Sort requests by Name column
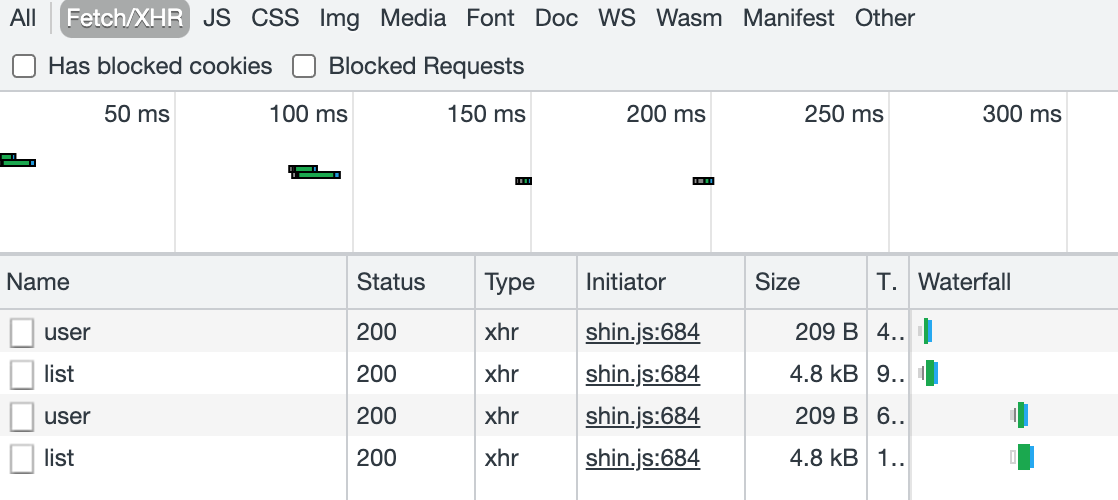 coord(38,282)
